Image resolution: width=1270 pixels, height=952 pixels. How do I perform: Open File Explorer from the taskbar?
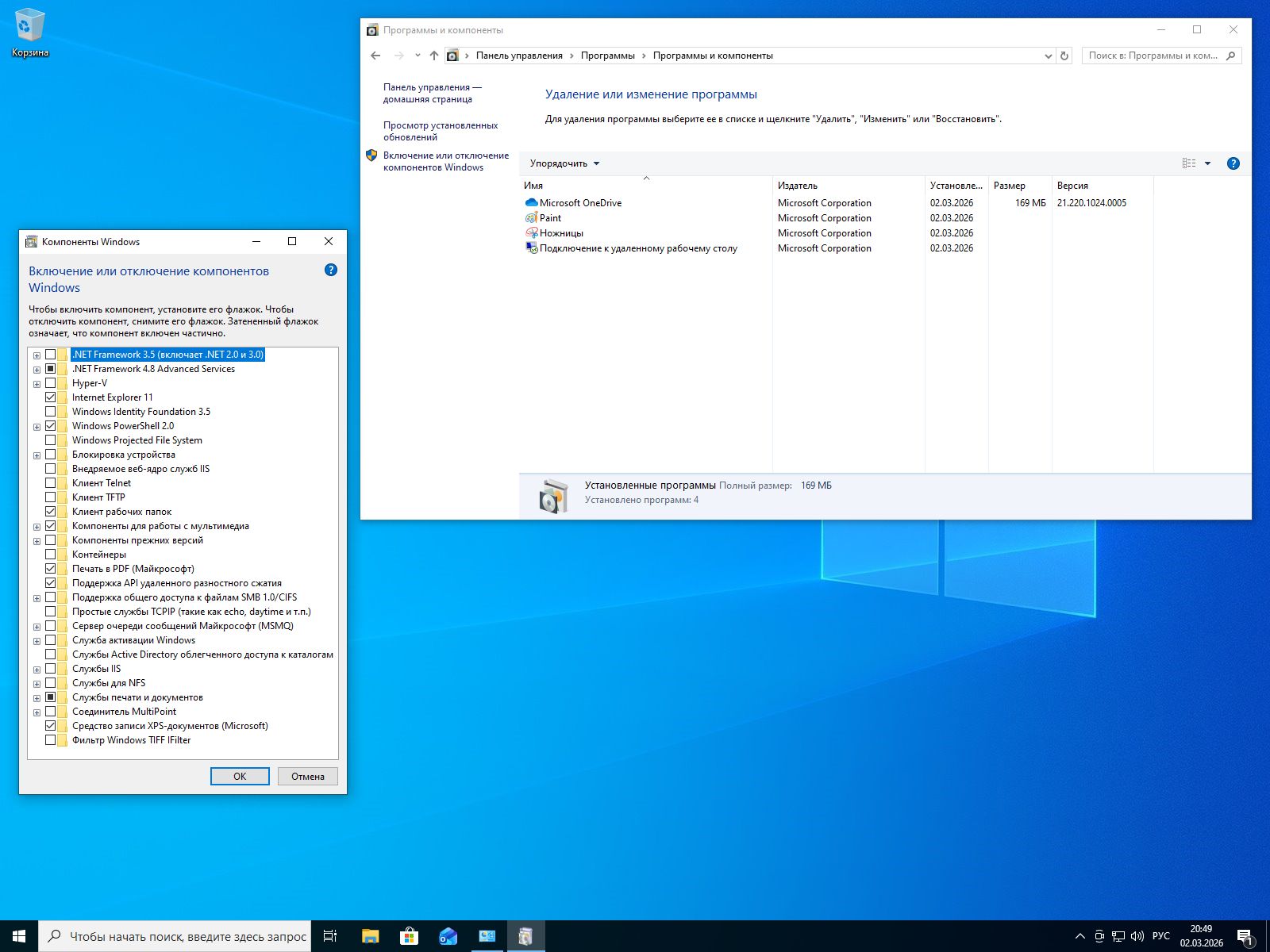(368, 936)
